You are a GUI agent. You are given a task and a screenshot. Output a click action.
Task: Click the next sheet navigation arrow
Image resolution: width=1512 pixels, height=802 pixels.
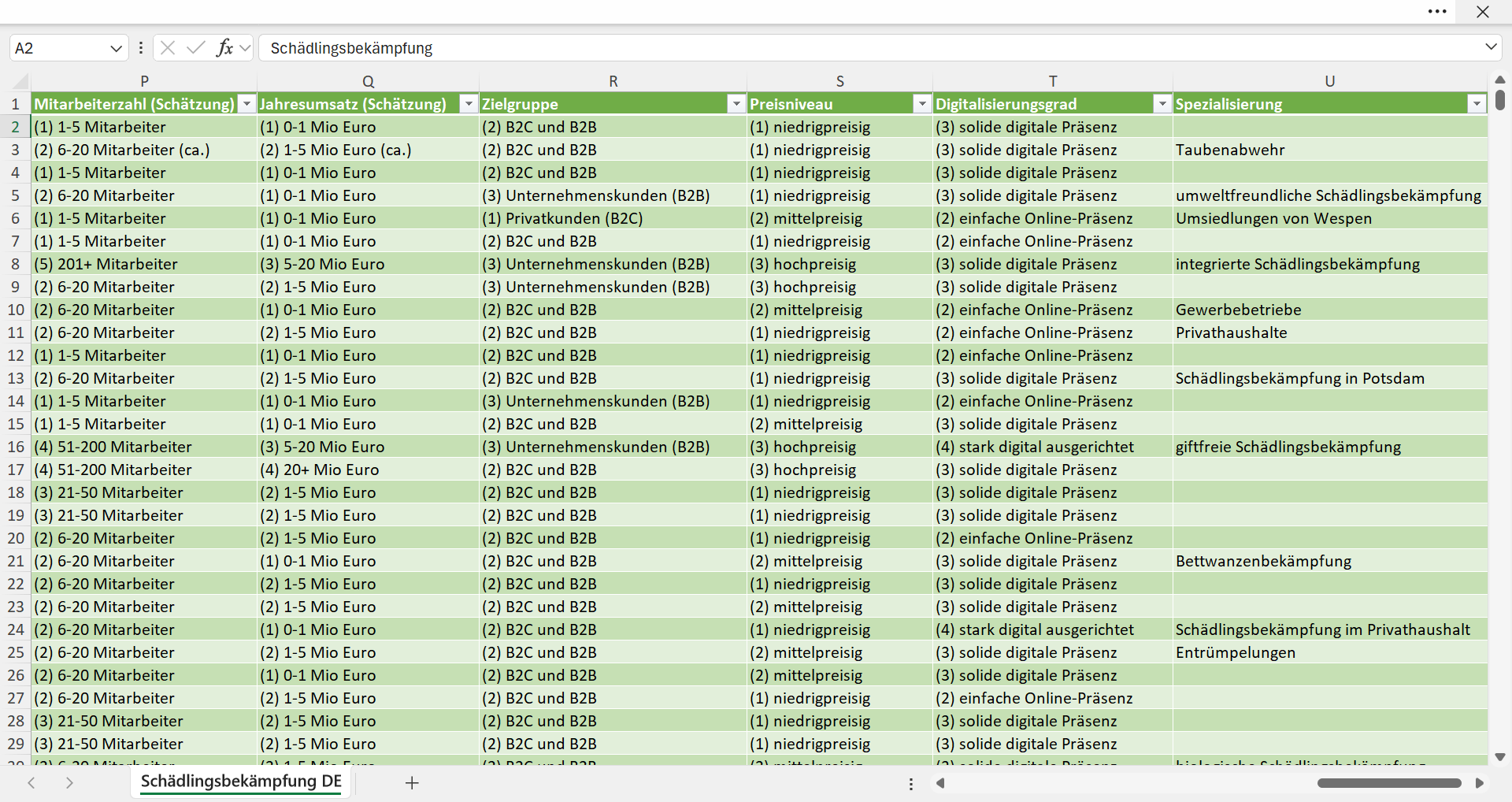[x=69, y=783]
